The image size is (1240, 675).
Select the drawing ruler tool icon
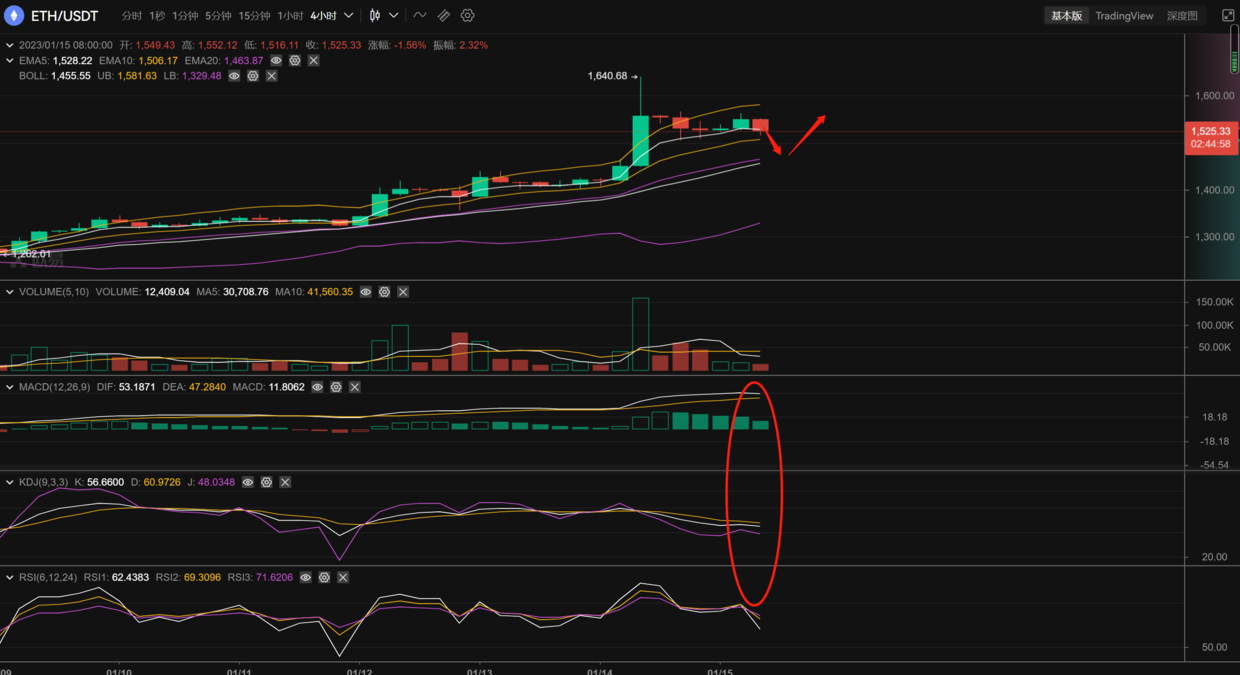[x=444, y=16]
